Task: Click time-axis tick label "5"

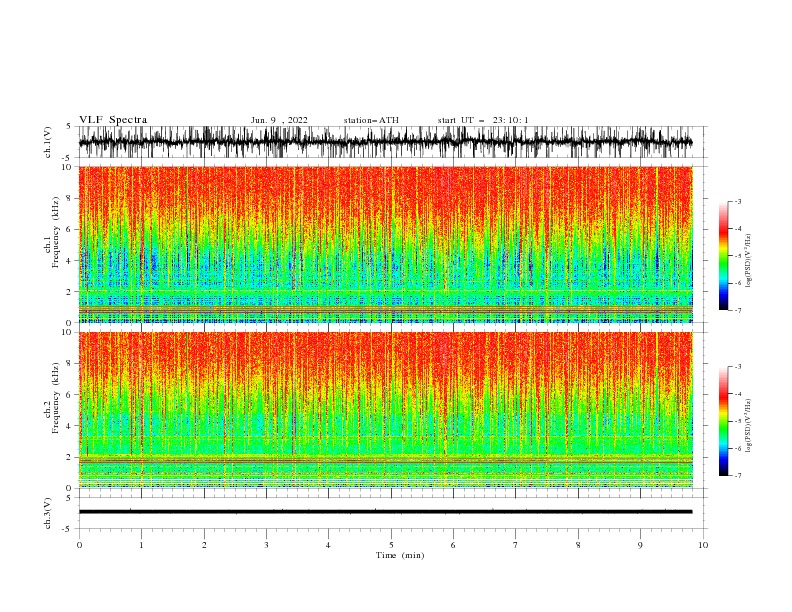Action: [391, 545]
